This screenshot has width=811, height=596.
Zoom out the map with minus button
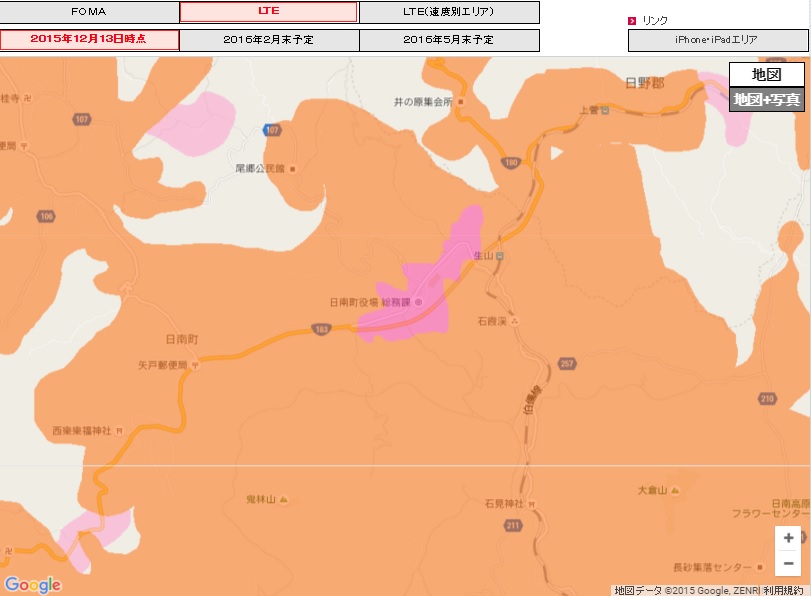click(x=788, y=563)
